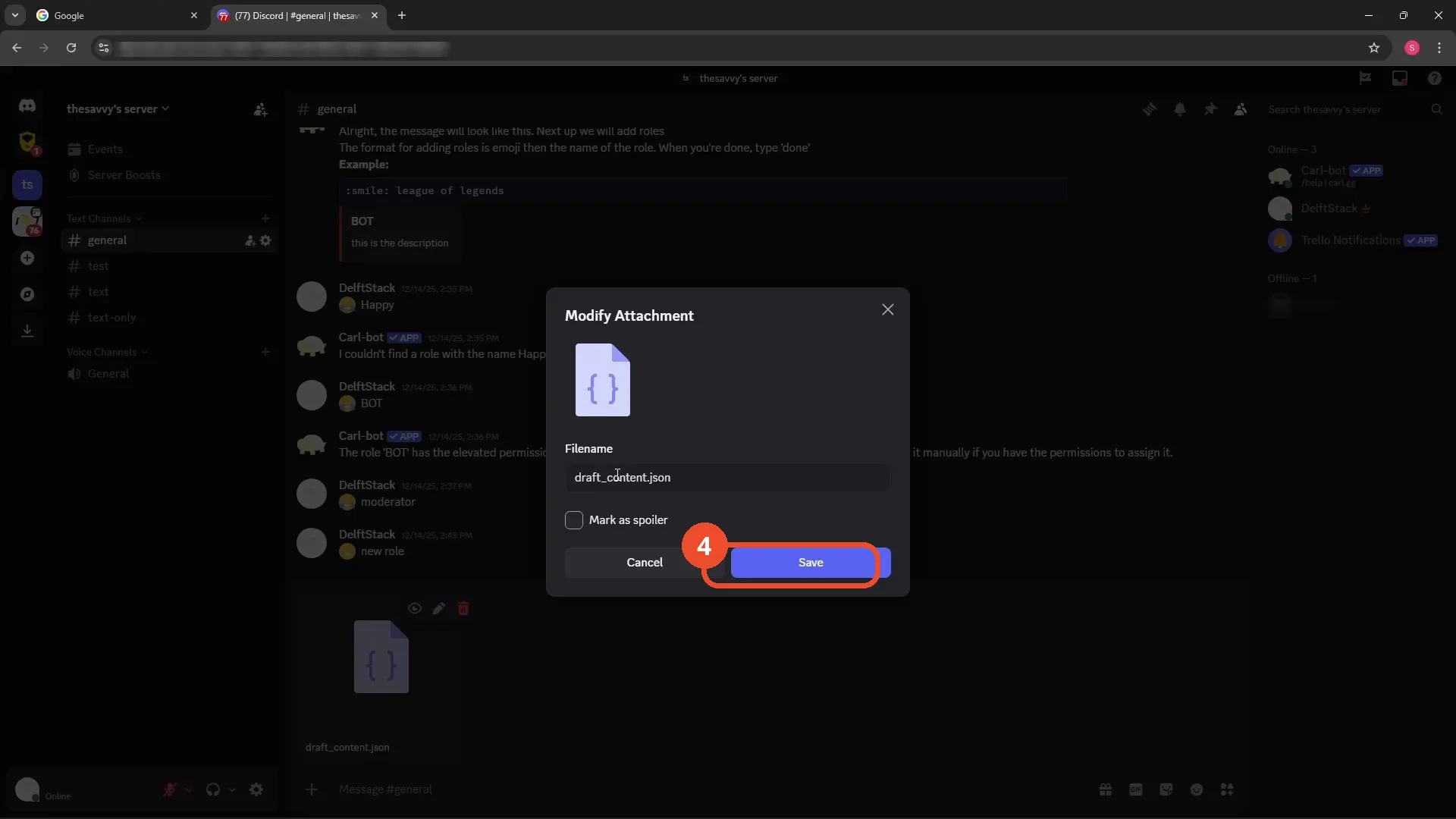
Task: Search thesavvy's server field
Action: pyautogui.click(x=1354, y=109)
